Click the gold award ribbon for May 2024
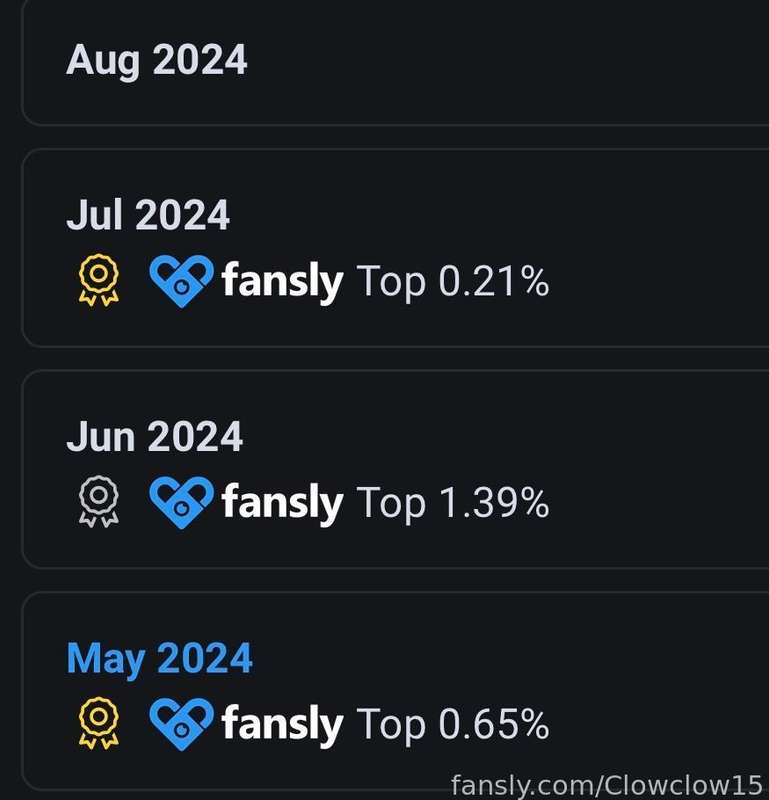769x800 pixels. pos(98,723)
